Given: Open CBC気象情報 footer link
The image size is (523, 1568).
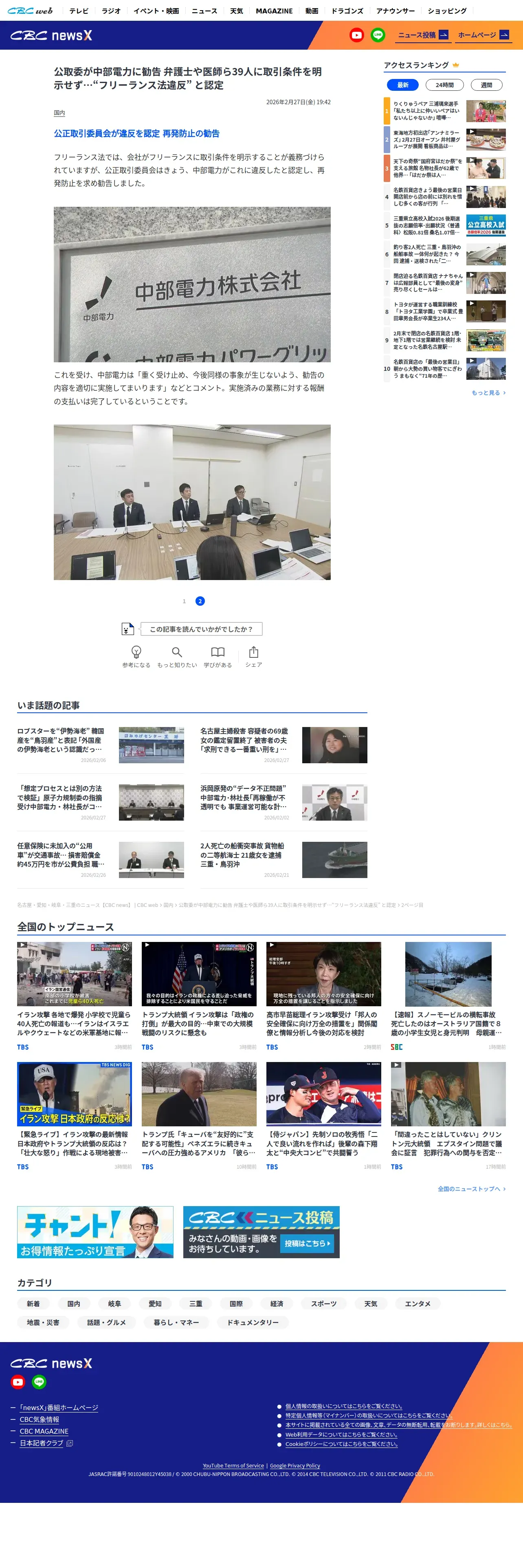Looking at the screenshot, I should pyautogui.click(x=40, y=1419).
